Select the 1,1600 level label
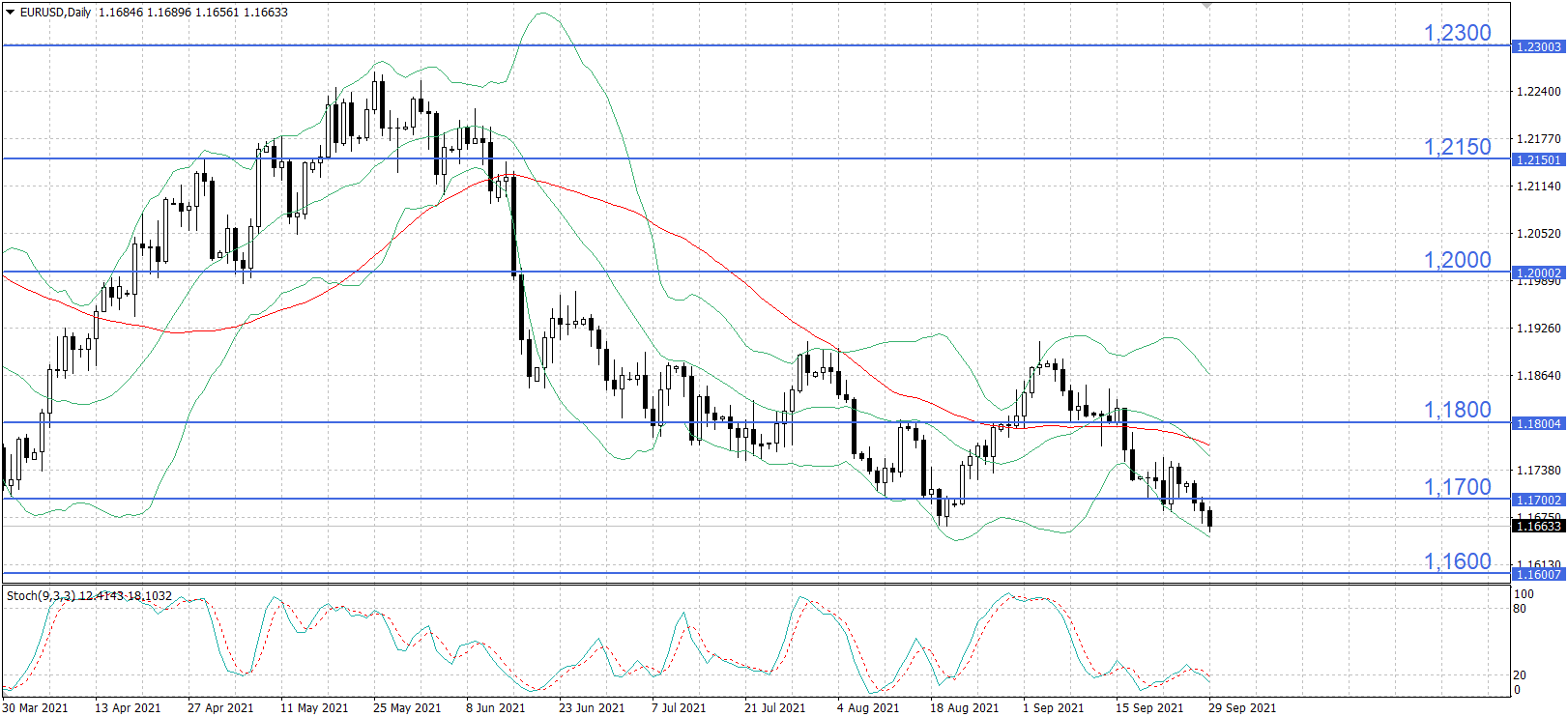The image size is (1568, 717). (1457, 561)
